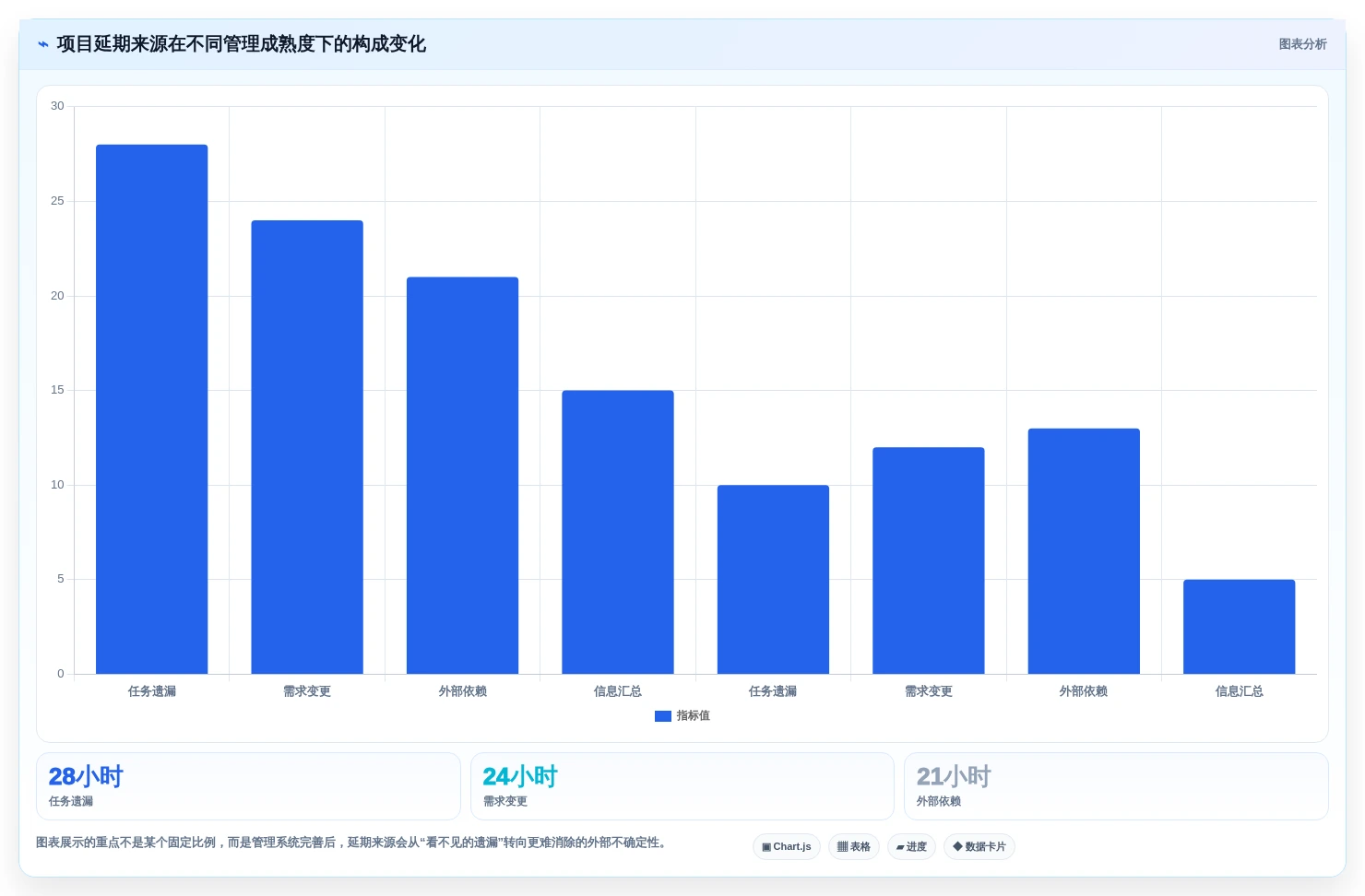Click the first 外部依赖 bar at 21

click(463, 476)
